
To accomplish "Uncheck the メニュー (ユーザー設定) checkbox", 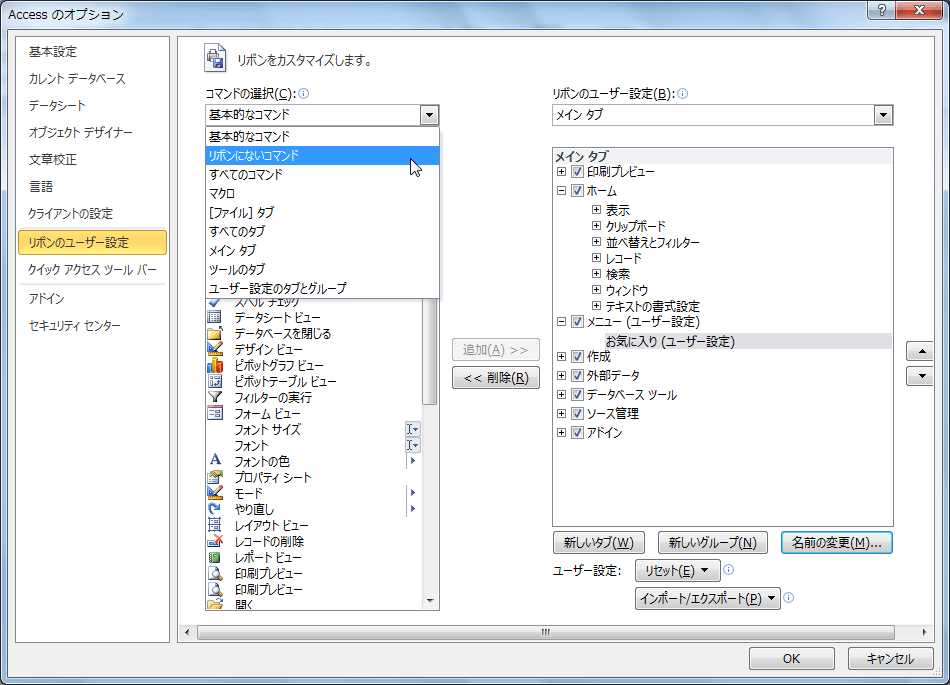I will pyautogui.click(x=577, y=322).
